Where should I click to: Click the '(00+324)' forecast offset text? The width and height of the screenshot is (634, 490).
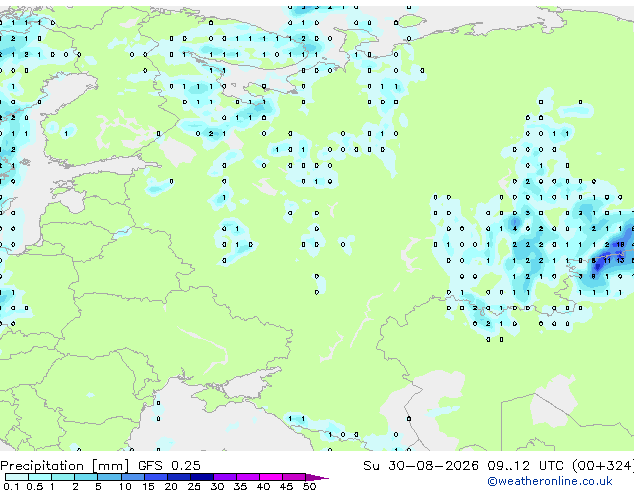click(602, 466)
